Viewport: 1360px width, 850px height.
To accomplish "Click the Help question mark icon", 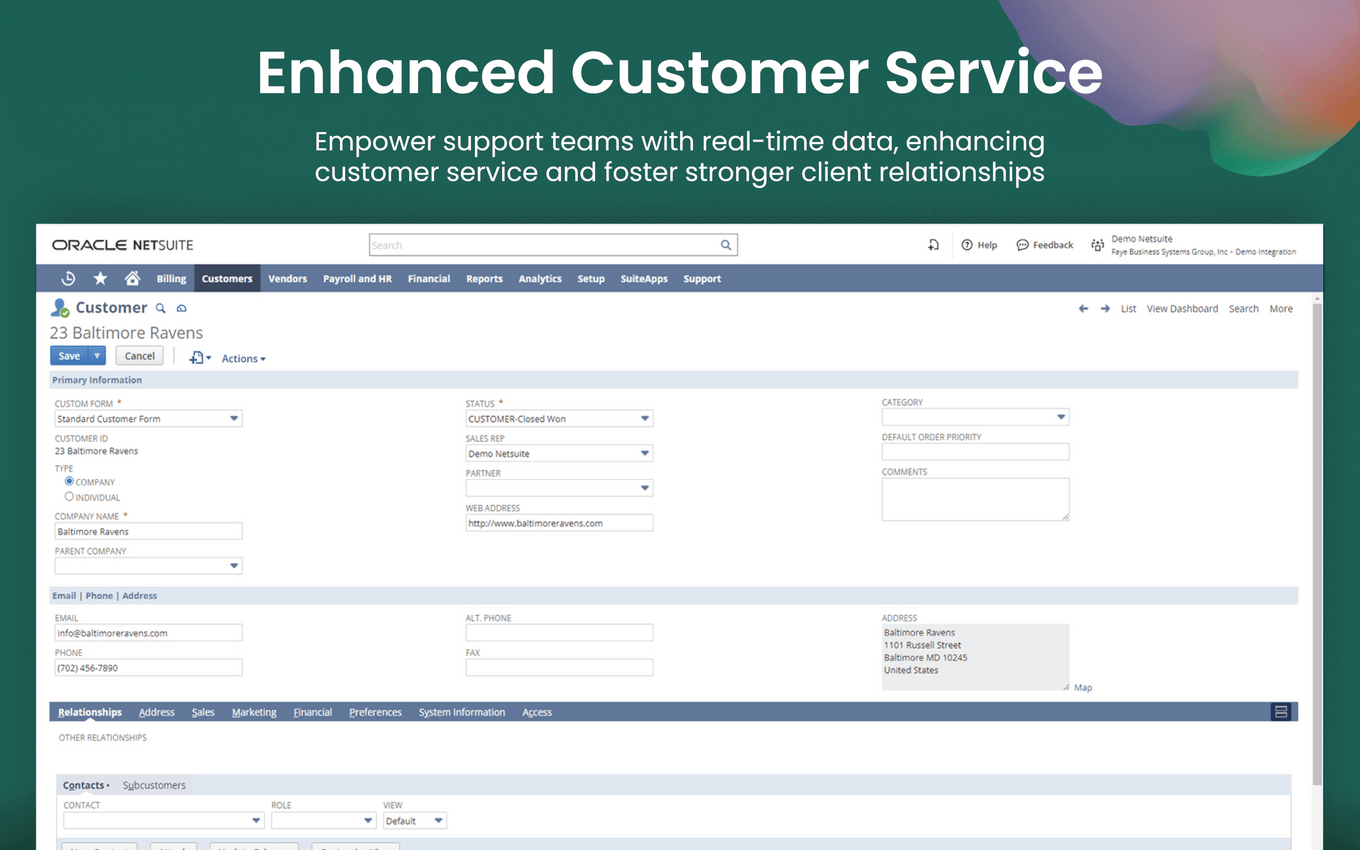I will click(967, 245).
